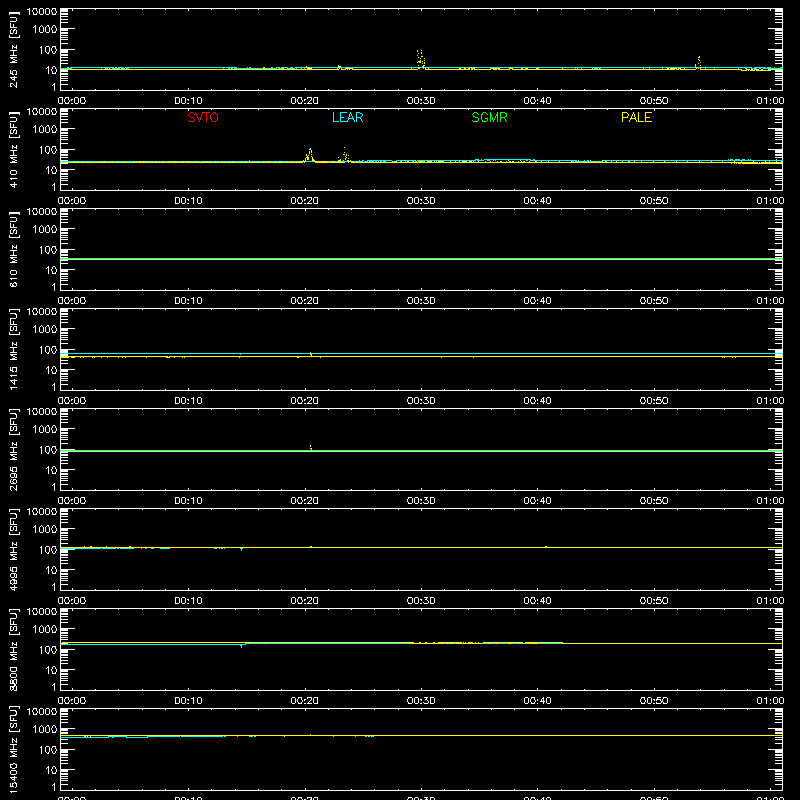Screen dimensions: 800x800
Task: Click the 100 tick label on the 610 MHz axis
Action: coord(48,249)
